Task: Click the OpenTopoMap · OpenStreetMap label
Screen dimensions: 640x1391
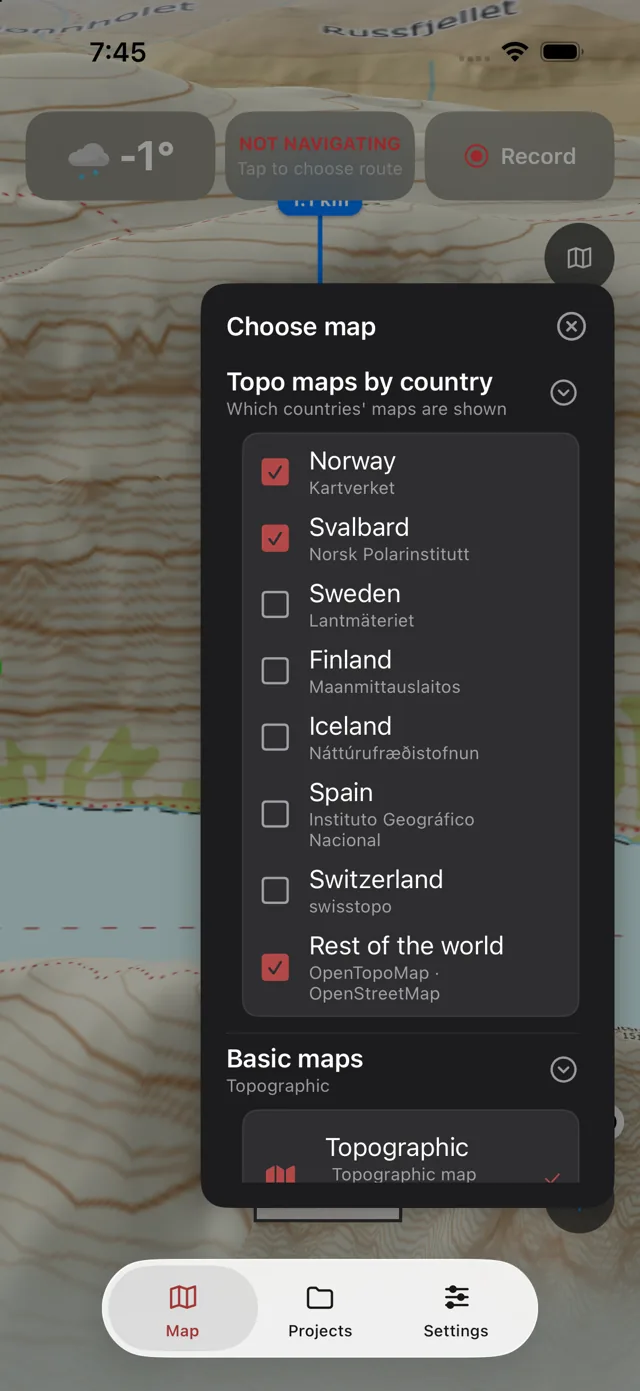Action: click(375, 983)
